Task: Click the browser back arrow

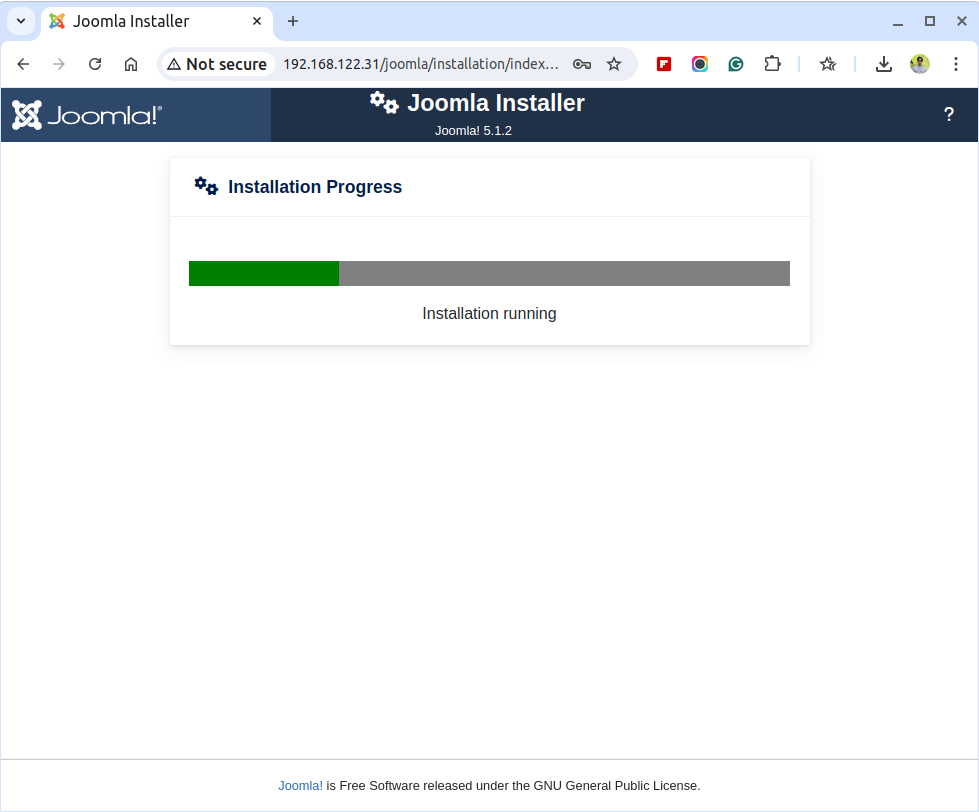Action: pos(23,64)
